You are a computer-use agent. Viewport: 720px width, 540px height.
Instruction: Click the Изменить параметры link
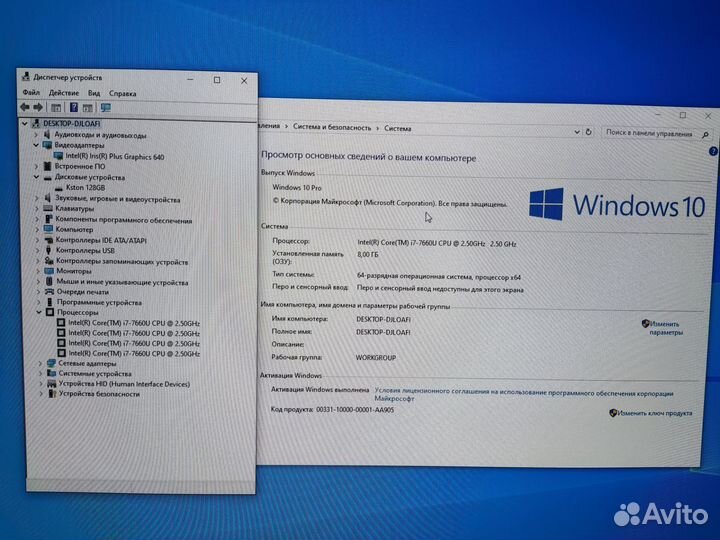coord(666,328)
